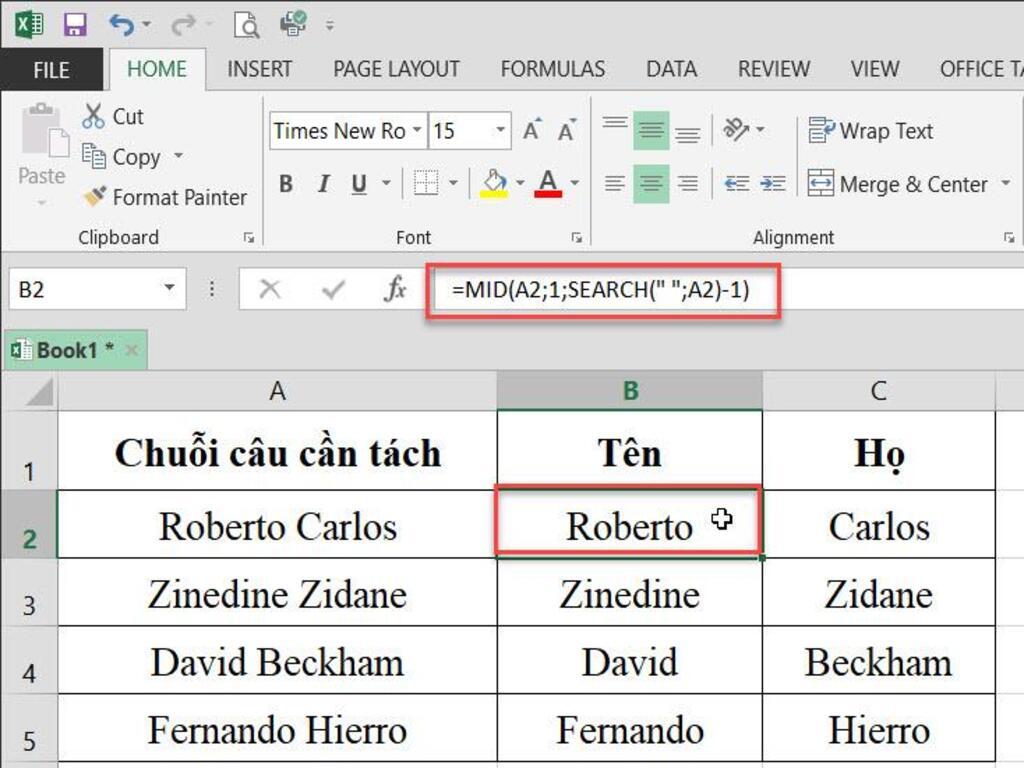Toggle bold formatting
Image resolution: width=1024 pixels, height=768 pixels.
point(285,184)
